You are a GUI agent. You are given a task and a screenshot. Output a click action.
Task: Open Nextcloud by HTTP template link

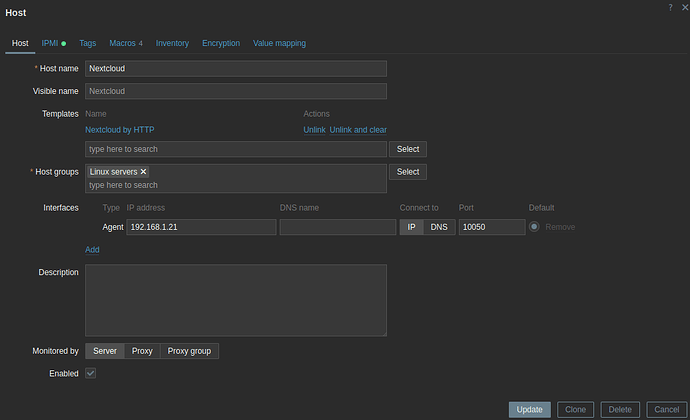coord(120,130)
